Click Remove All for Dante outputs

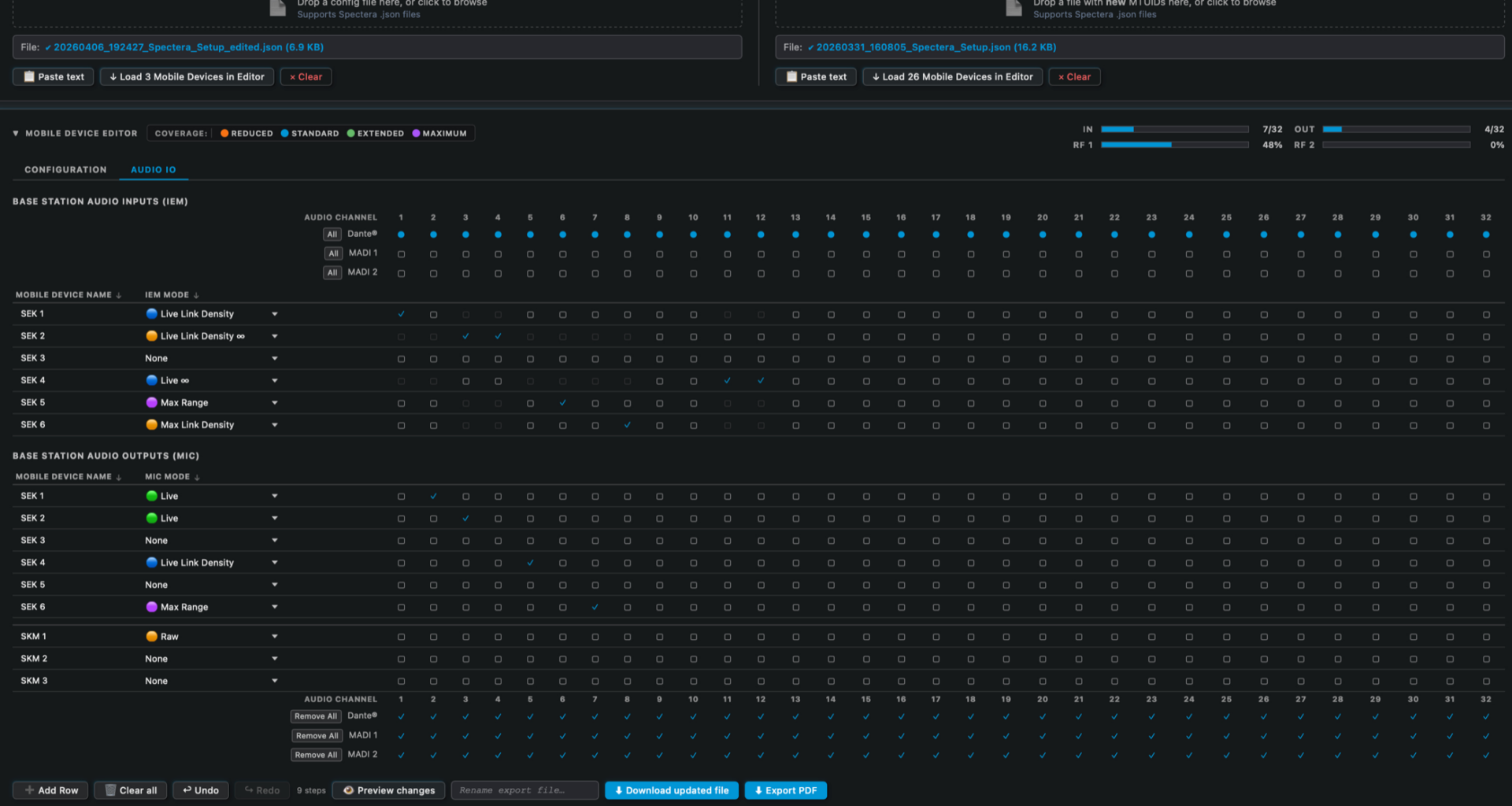(x=316, y=716)
